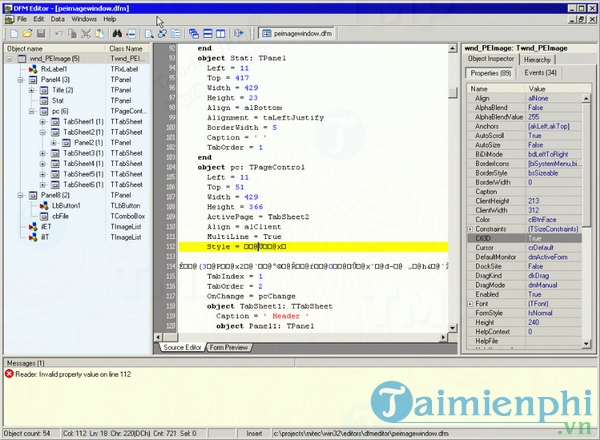
Task: Click the ilT image list icon
Action: pyautogui.click(x=33, y=237)
